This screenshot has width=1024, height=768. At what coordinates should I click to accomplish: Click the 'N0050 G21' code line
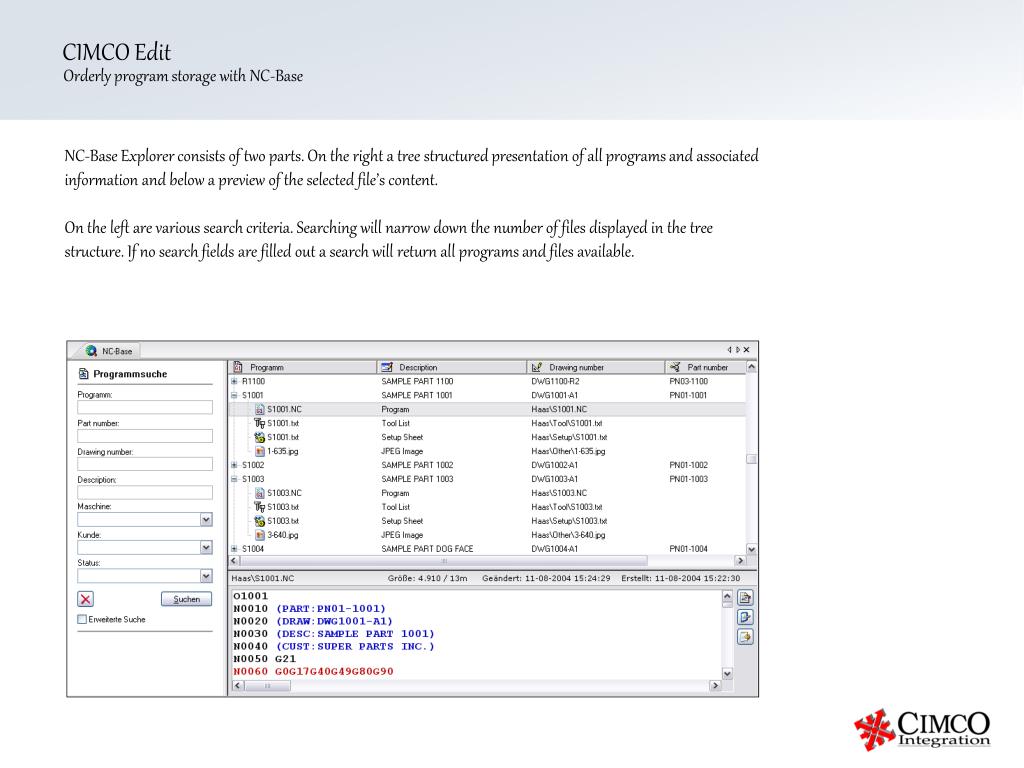pyautogui.click(x=264, y=659)
